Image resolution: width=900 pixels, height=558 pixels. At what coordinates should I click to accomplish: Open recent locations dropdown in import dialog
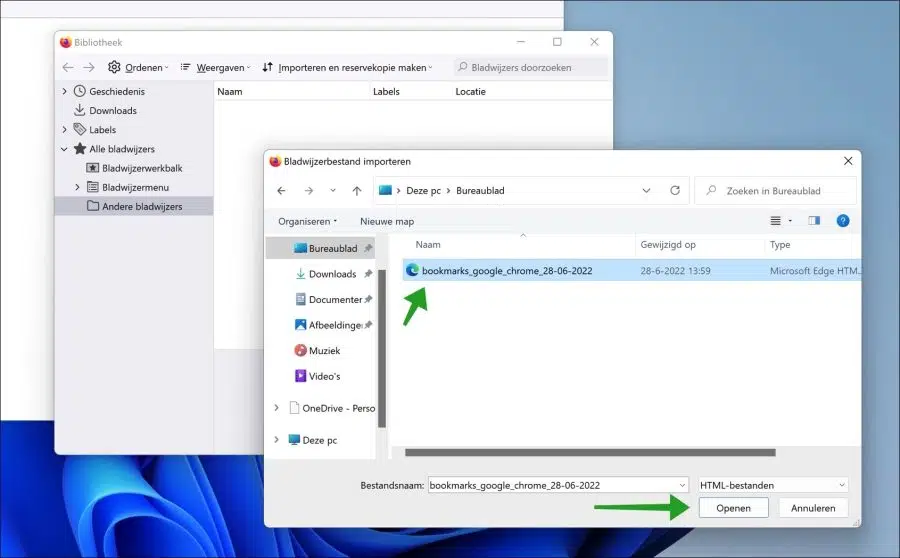333,191
